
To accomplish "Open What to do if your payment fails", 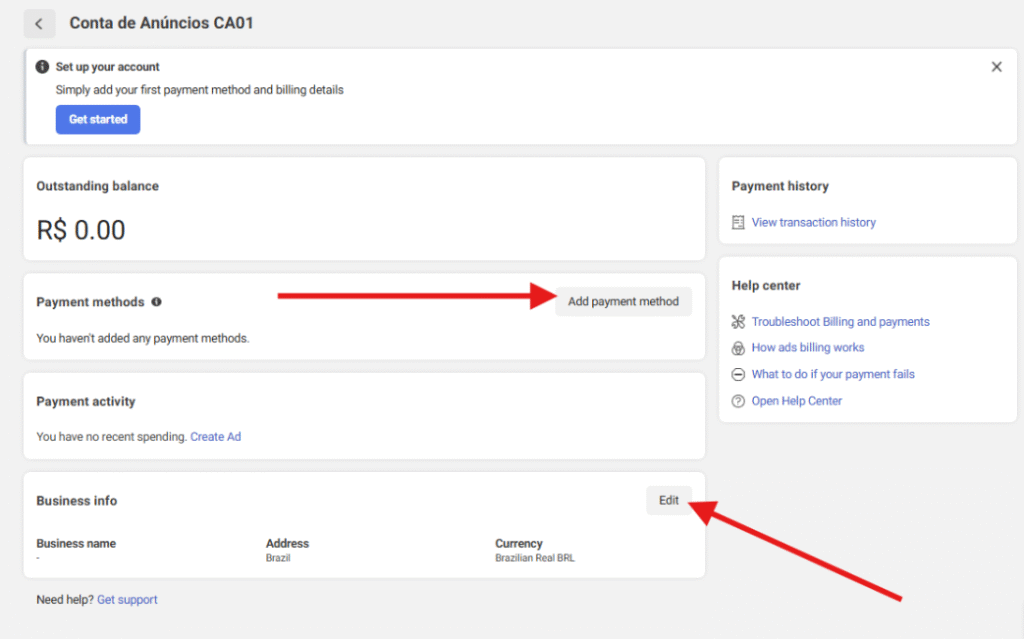I will (833, 374).
